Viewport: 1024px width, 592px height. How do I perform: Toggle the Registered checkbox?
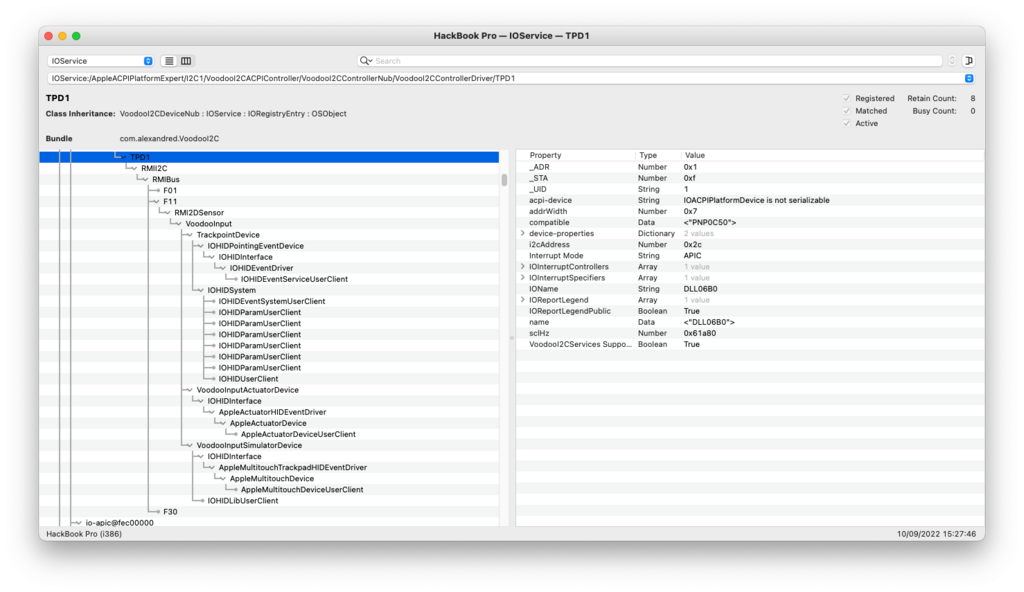[x=847, y=99]
